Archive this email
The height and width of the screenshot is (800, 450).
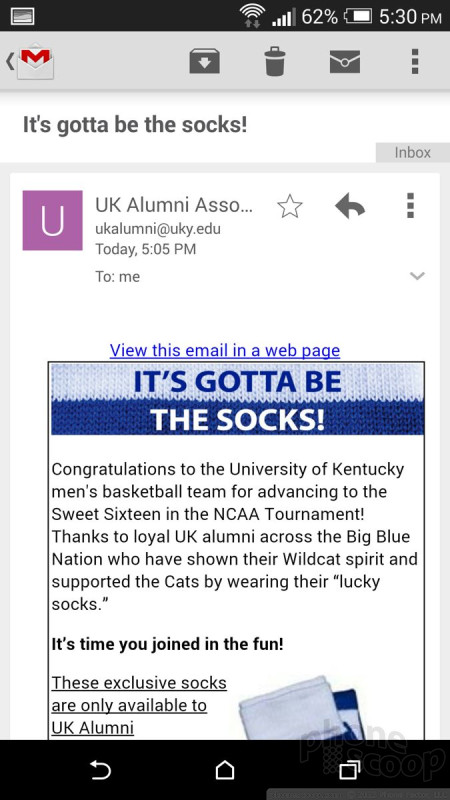[x=205, y=62]
